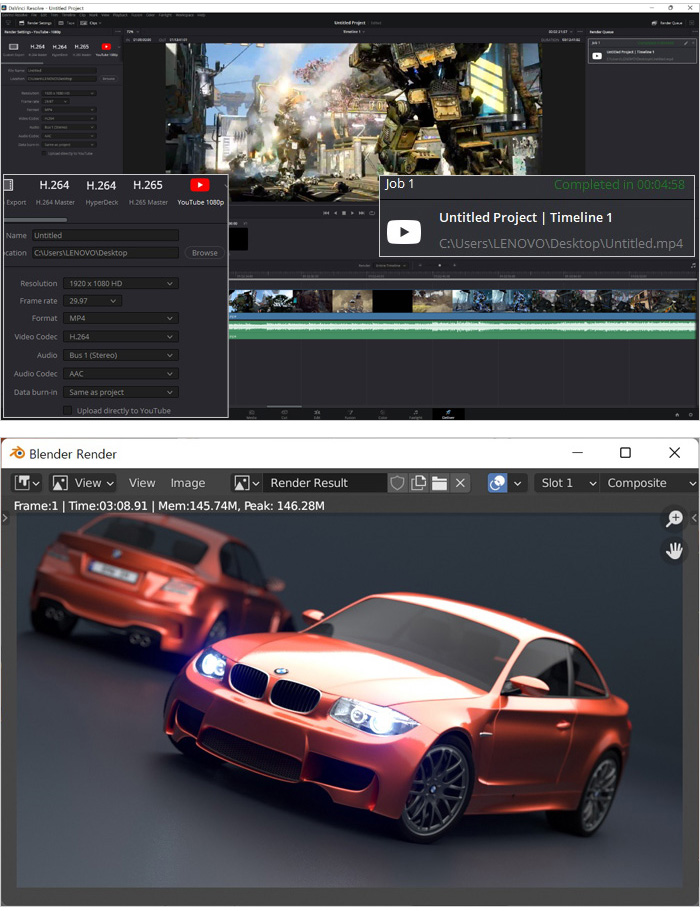Screen dimensions: 700x911
Task: Open enlarged Frame rate 29.97 dropdown
Action: (93, 301)
